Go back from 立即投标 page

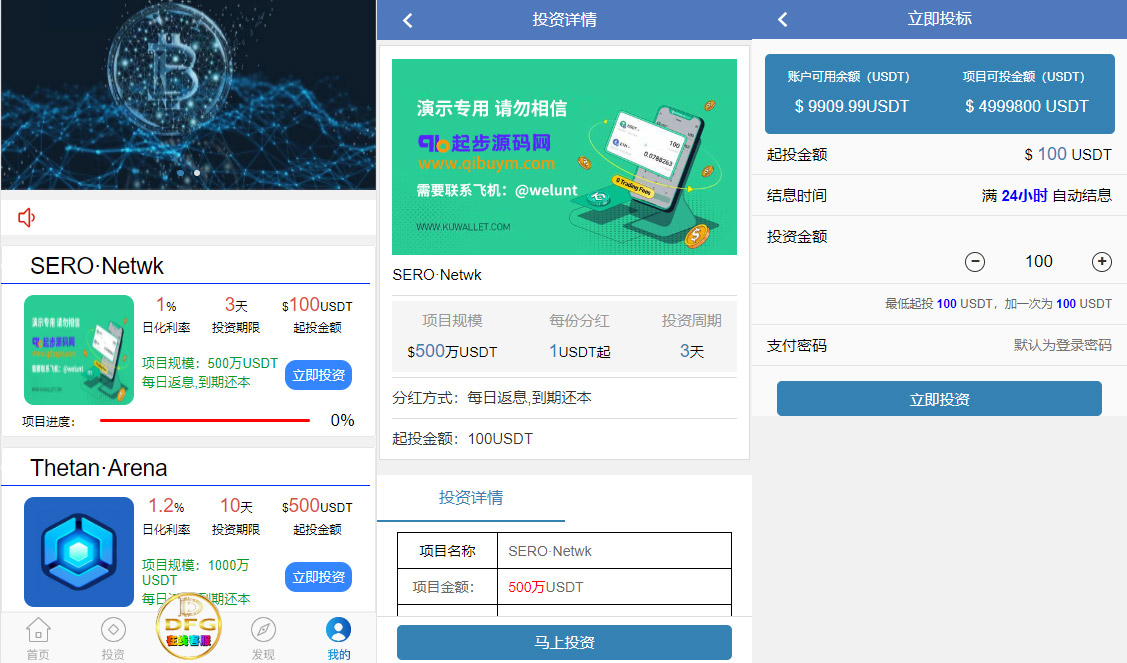783,19
